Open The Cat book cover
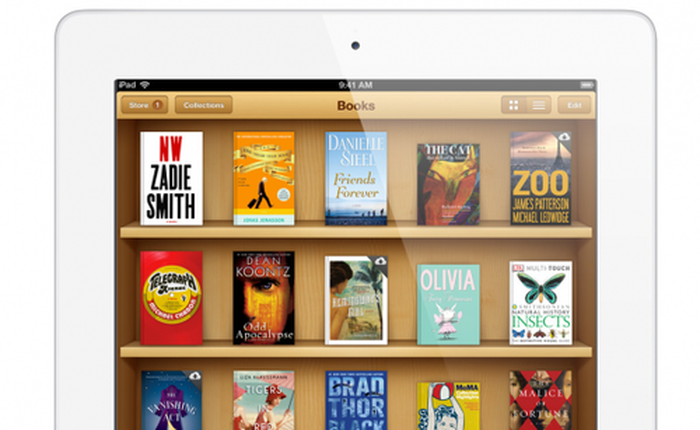The width and height of the screenshot is (700, 430). 448,184
